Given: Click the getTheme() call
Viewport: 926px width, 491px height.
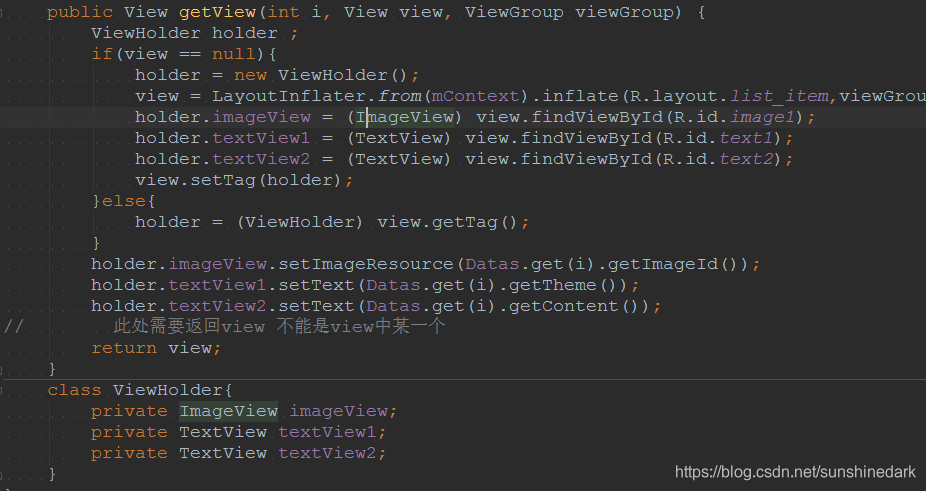Looking at the screenshot, I should click(562, 285).
